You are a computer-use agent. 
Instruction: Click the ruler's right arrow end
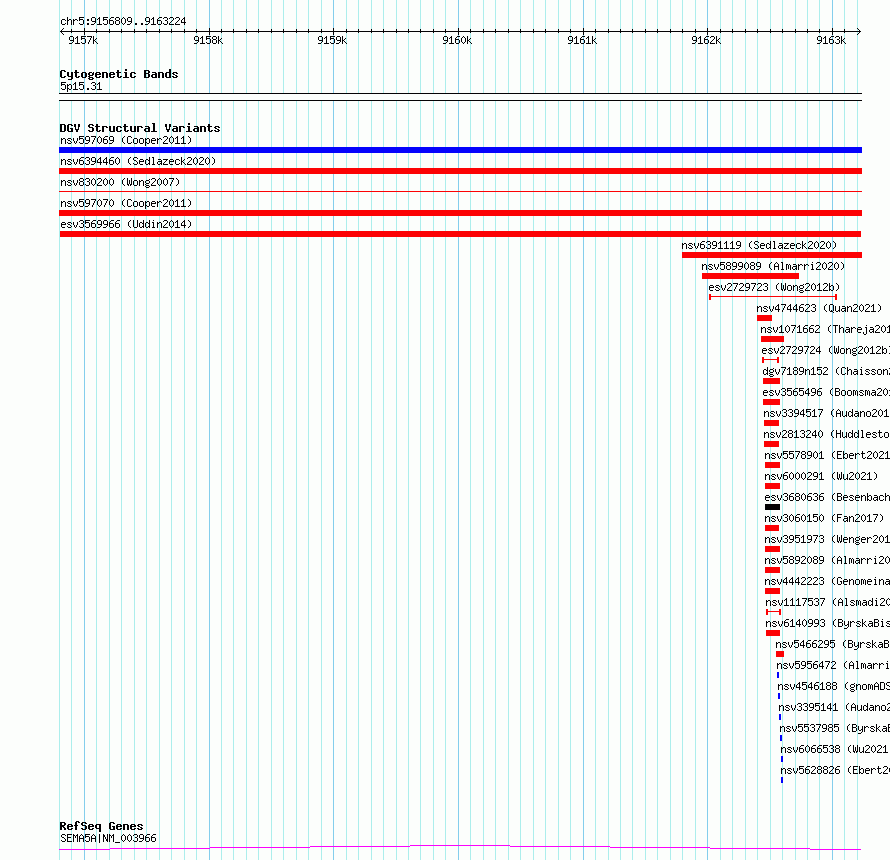859,32
